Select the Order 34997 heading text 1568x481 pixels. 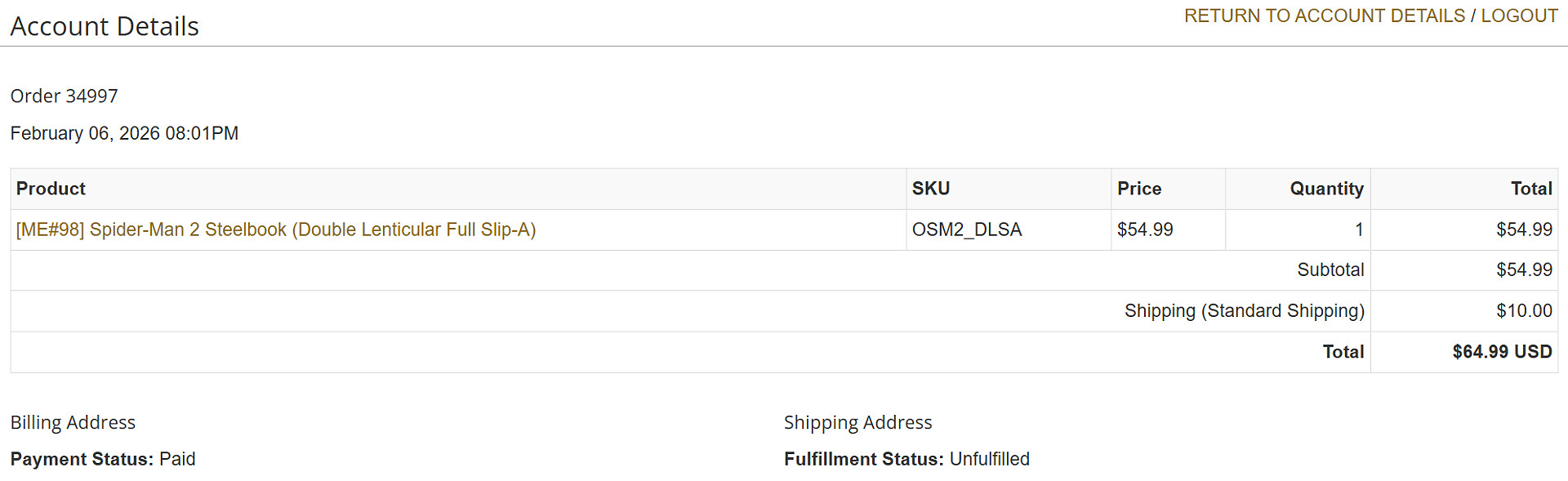64,96
